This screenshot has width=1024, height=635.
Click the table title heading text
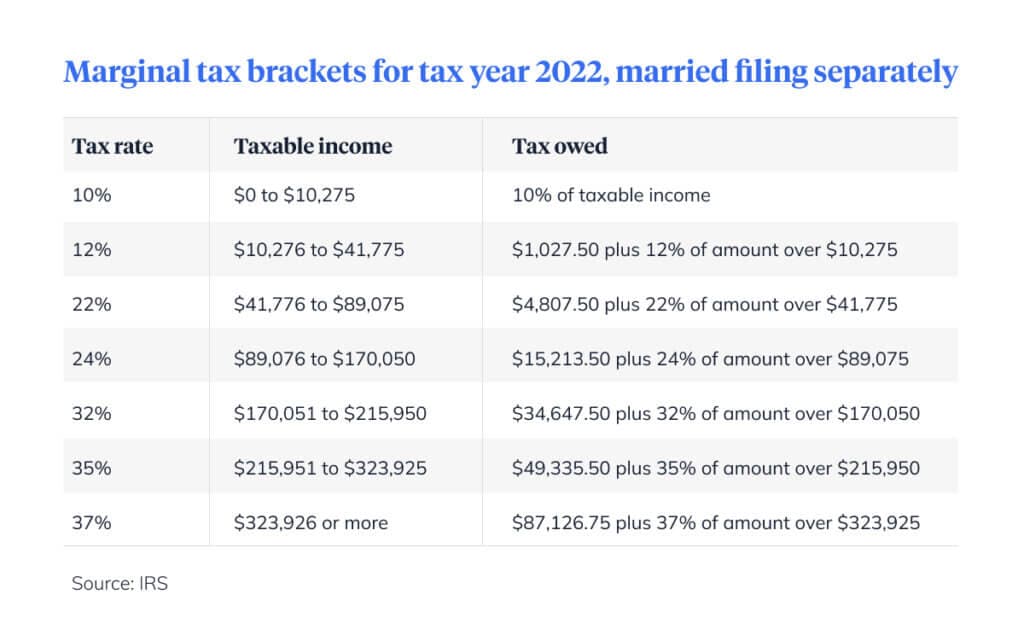click(511, 72)
